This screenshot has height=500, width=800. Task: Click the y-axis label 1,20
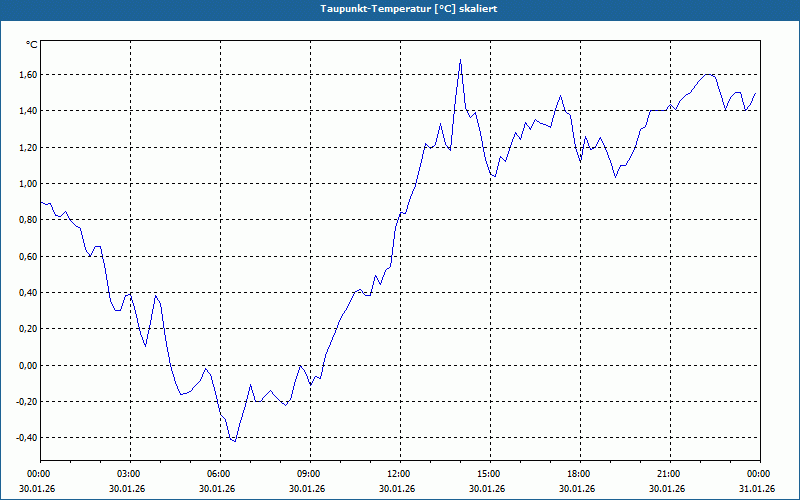coord(29,147)
